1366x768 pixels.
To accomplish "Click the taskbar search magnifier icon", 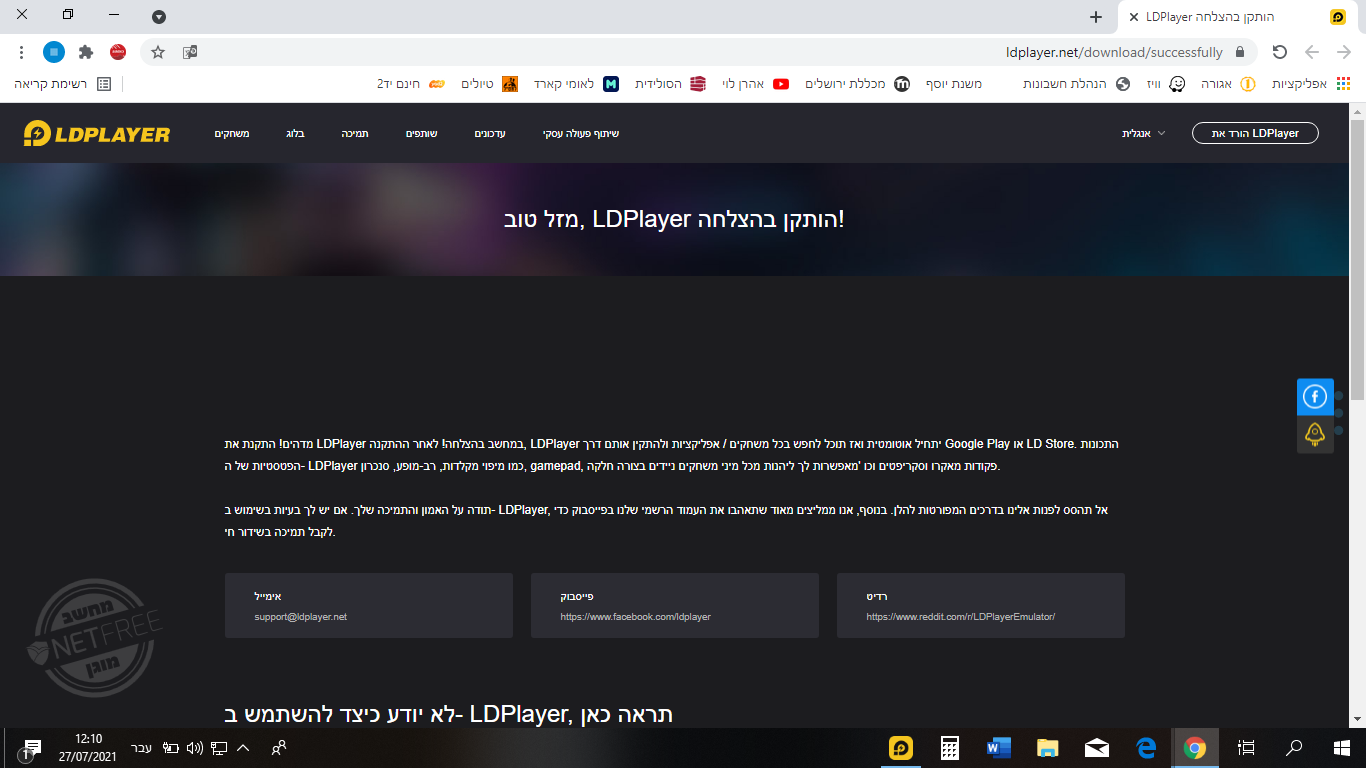I will click(x=1294, y=748).
